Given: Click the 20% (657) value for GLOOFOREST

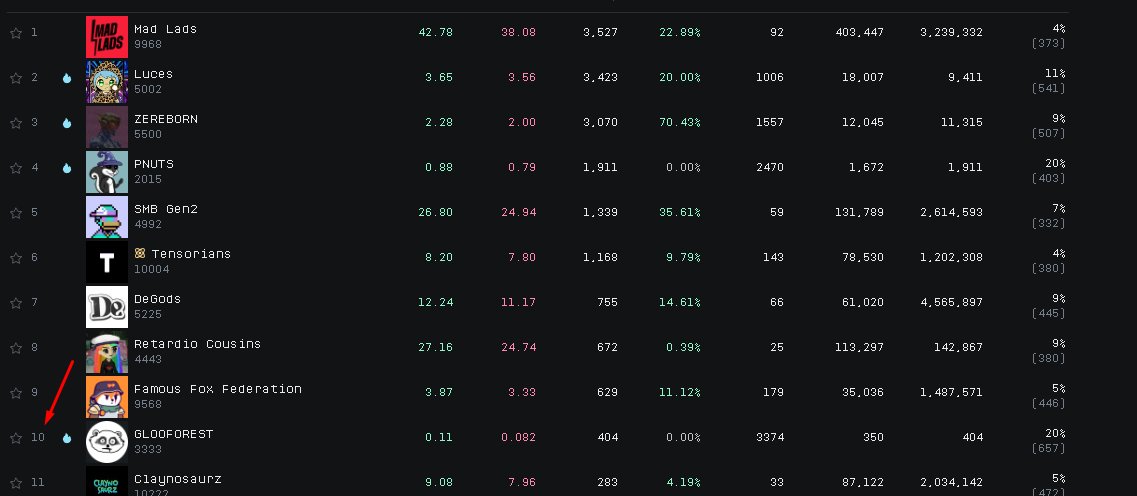Looking at the screenshot, I should pyautogui.click(x=1048, y=442).
